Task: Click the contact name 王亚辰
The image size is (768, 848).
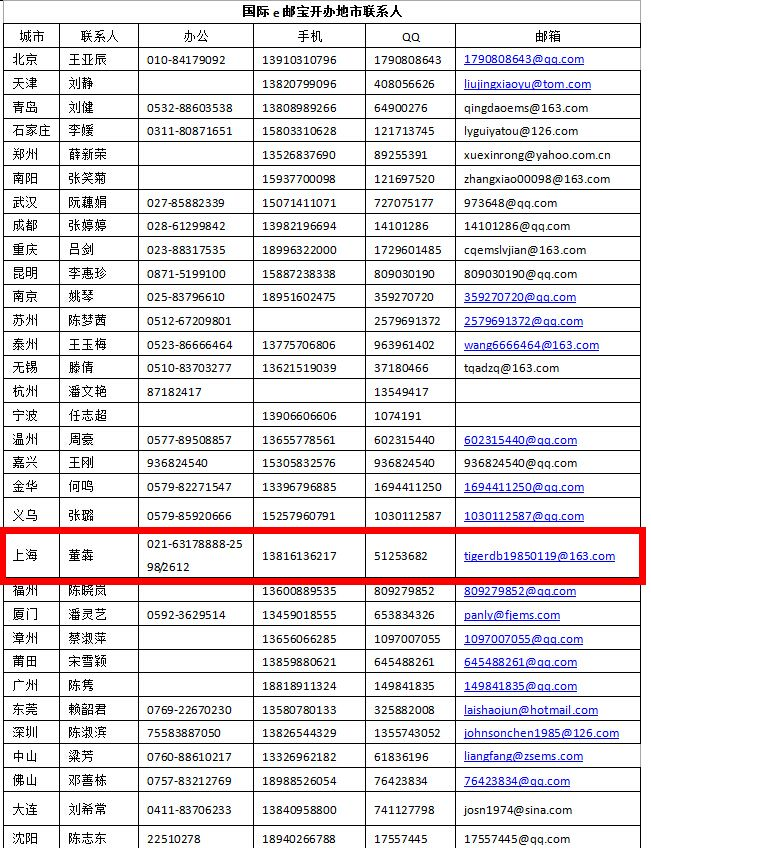Action: point(87,59)
